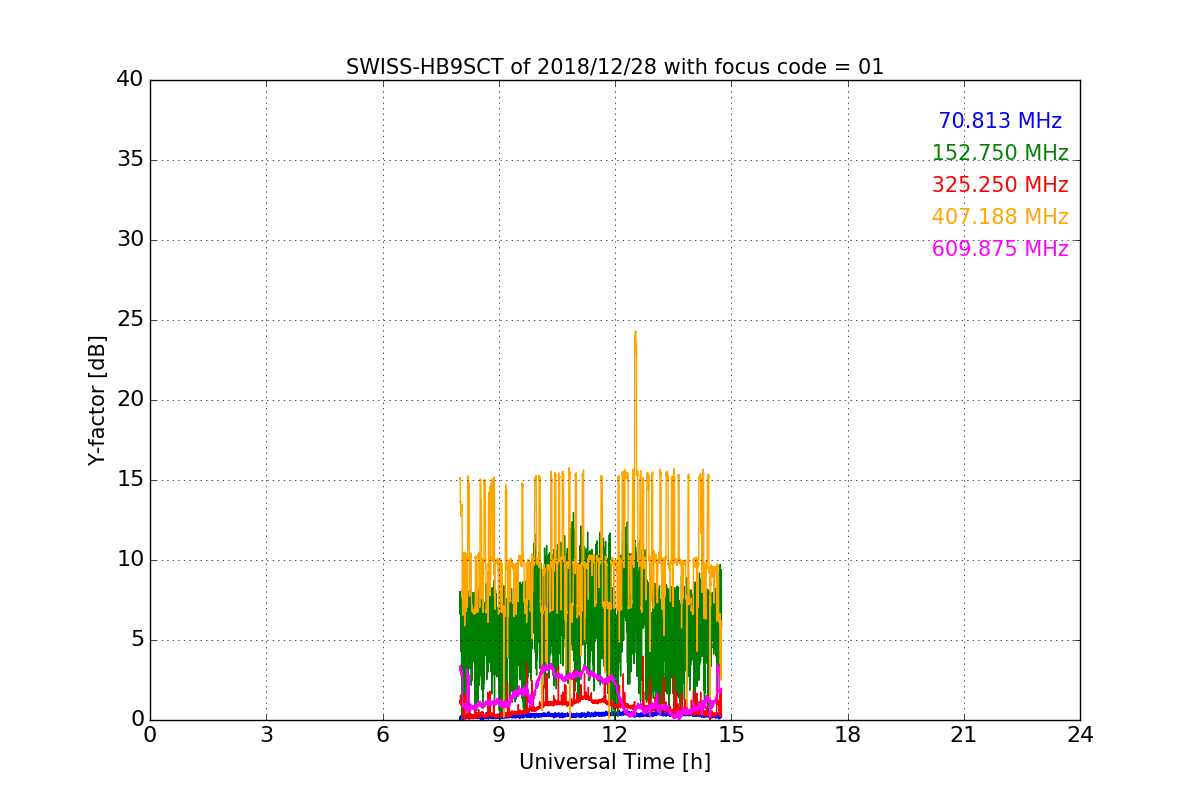Click the y-axis tick label 40
1200x800 pixels.
click(130, 80)
